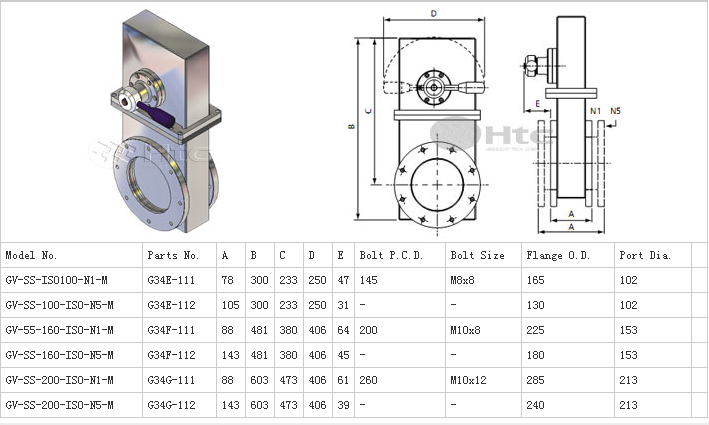Click model GV-SS-100-ISO-N5-M row
The width and height of the screenshot is (709, 425).
(x=59, y=305)
